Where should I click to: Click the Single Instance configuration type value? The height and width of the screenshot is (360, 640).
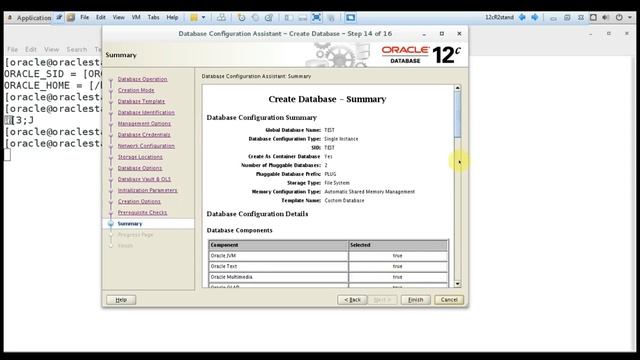(341, 139)
